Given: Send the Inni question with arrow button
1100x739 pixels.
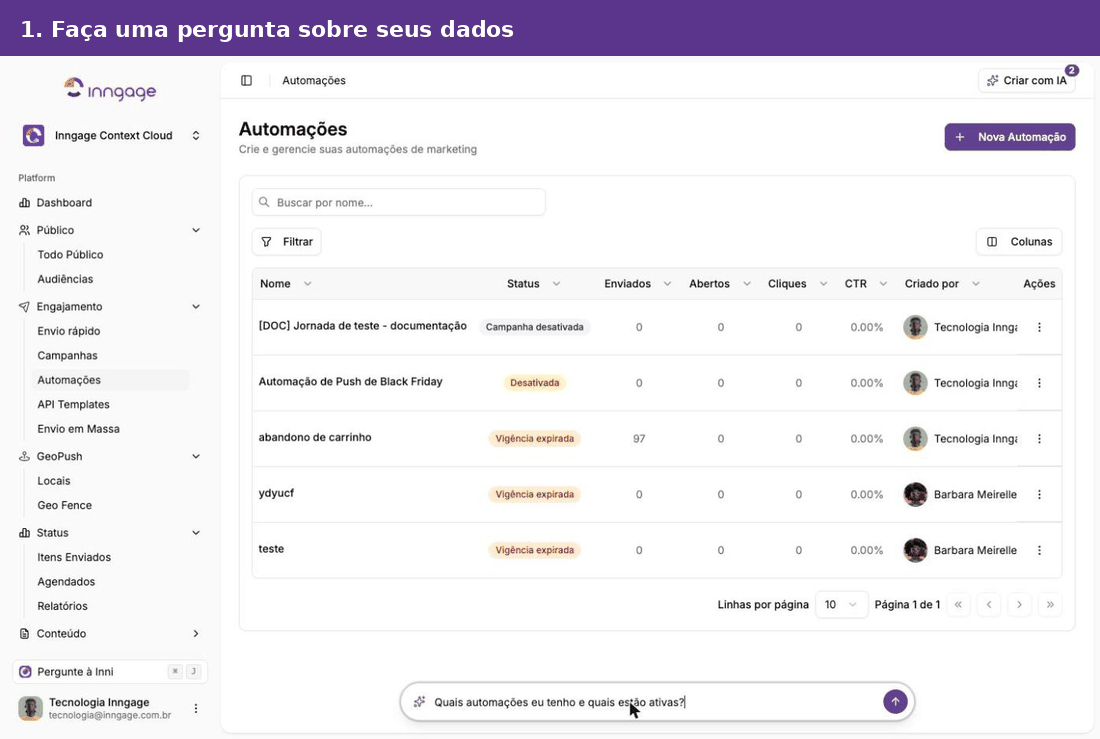Looking at the screenshot, I should [x=895, y=702].
